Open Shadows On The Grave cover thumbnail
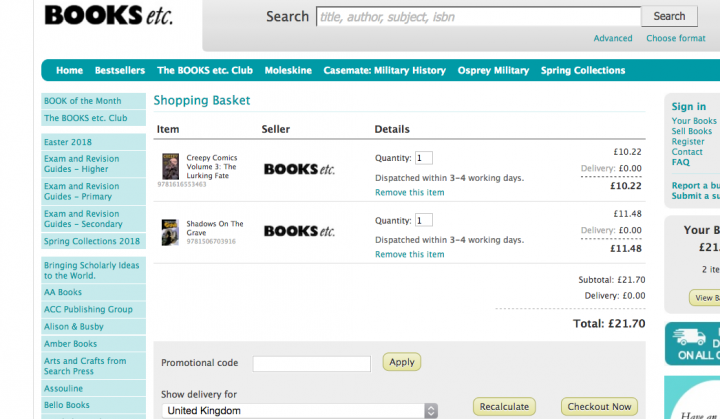 [170, 231]
